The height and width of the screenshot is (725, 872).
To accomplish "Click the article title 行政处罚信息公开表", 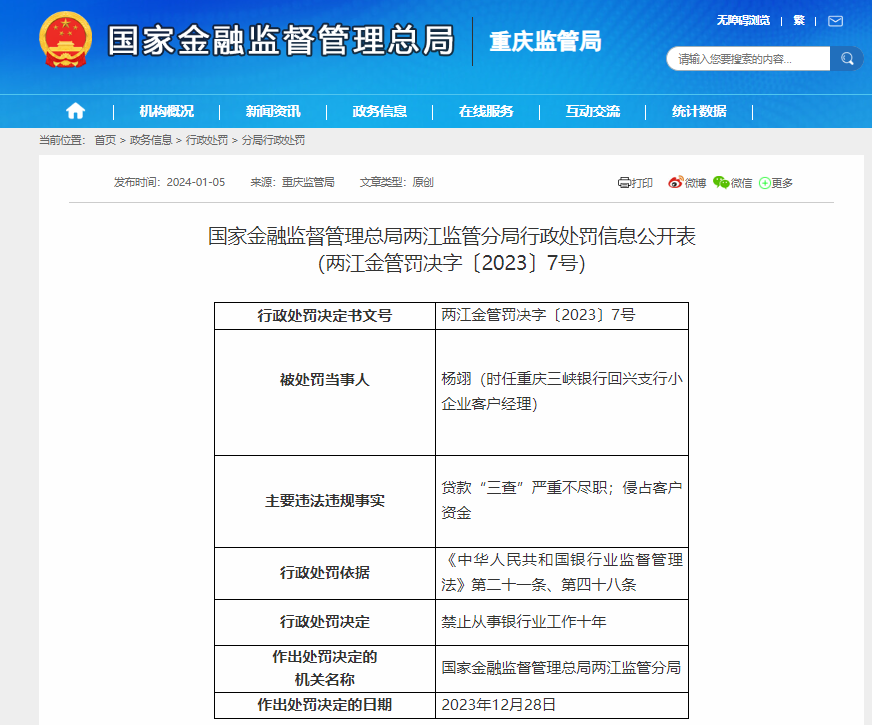I will click(x=452, y=236).
